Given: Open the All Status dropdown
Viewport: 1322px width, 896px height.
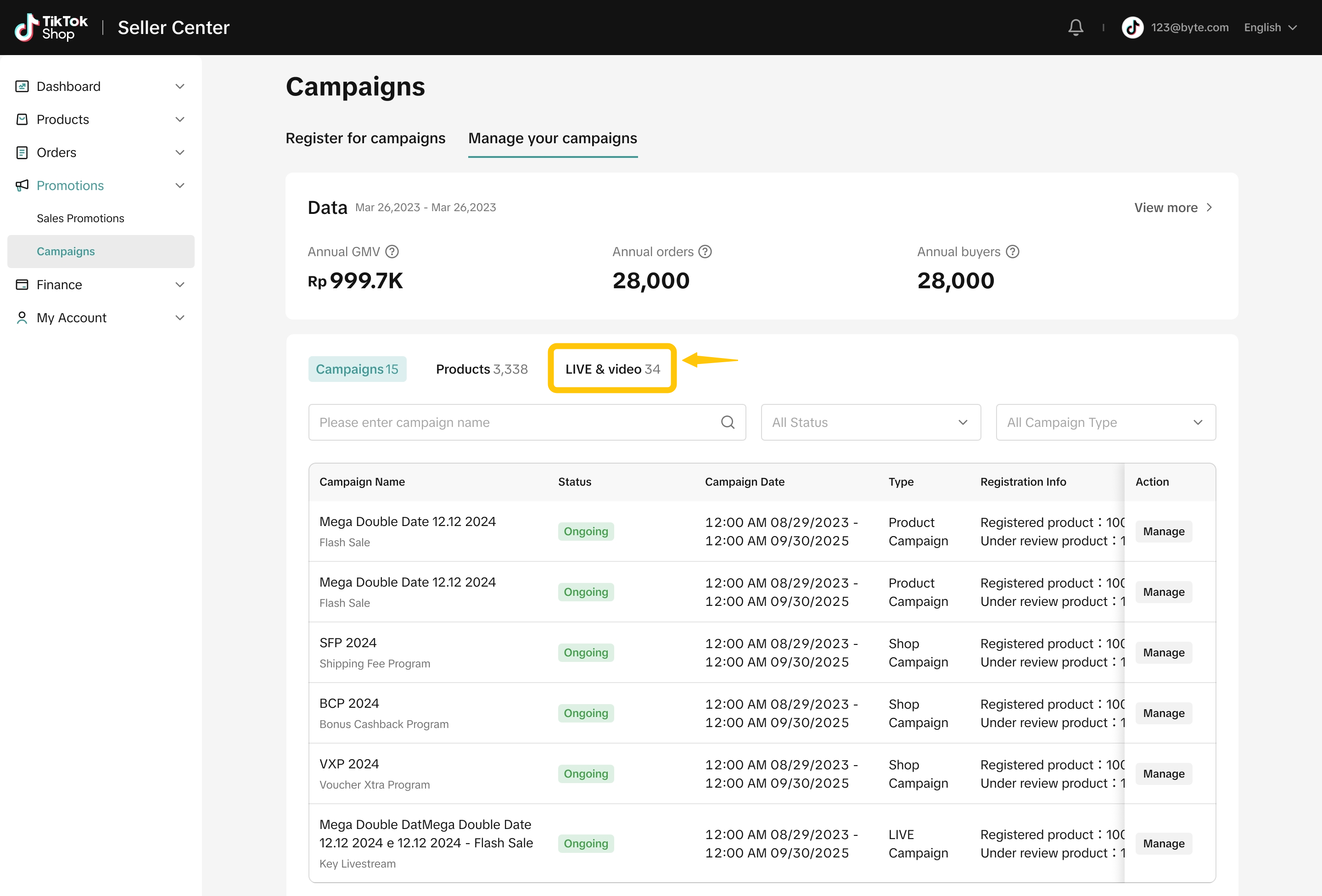Looking at the screenshot, I should pos(870,422).
